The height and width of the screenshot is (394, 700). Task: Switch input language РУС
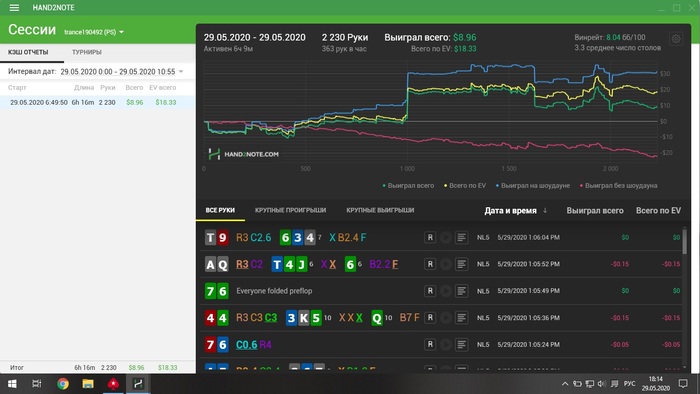tap(629, 384)
